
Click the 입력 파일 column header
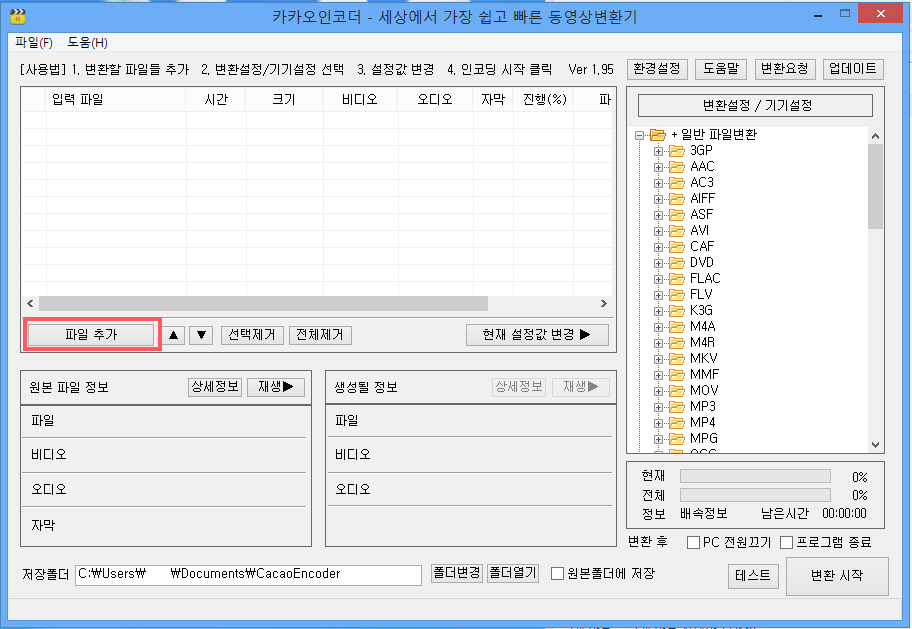tap(116, 99)
